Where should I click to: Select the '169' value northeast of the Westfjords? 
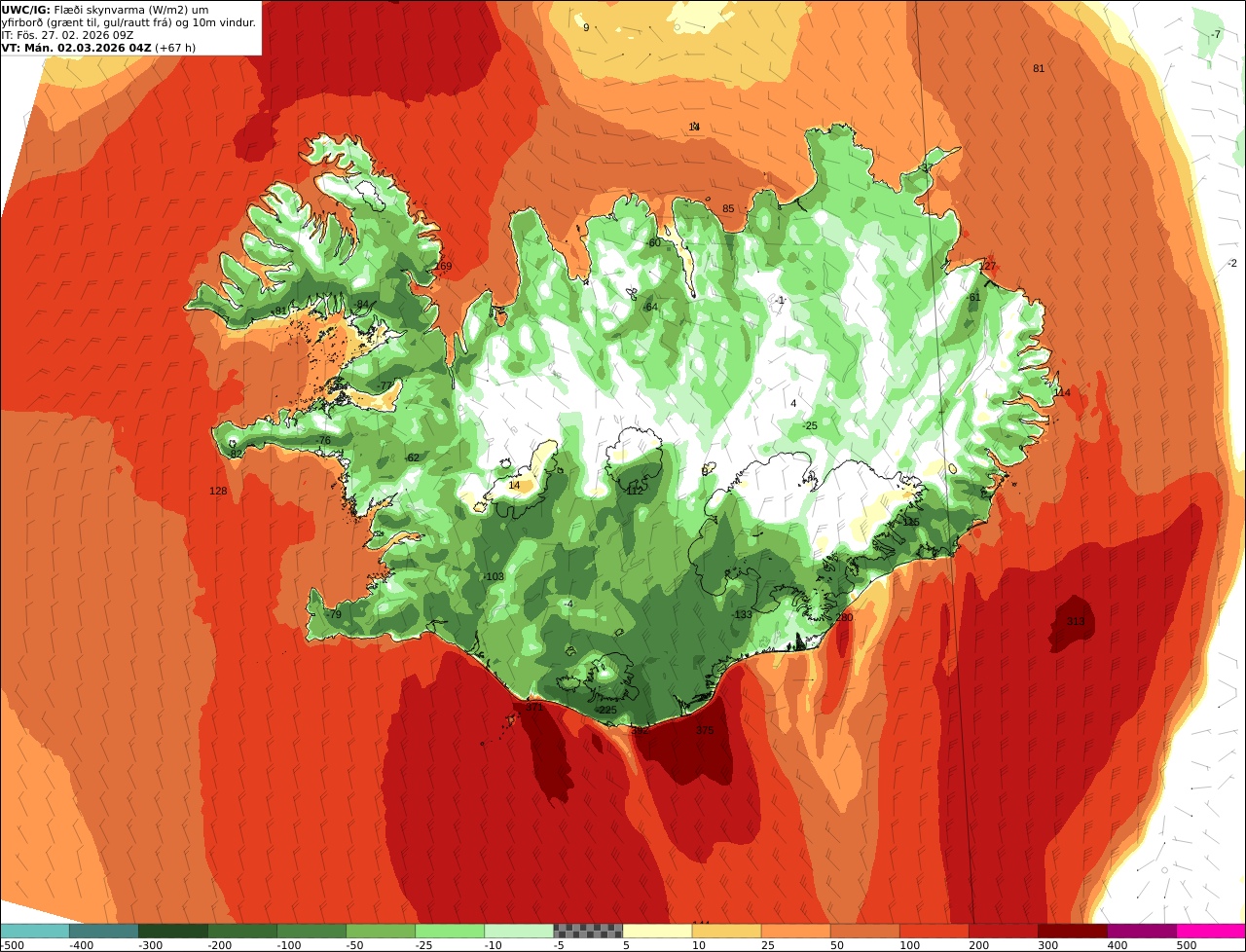443,266
